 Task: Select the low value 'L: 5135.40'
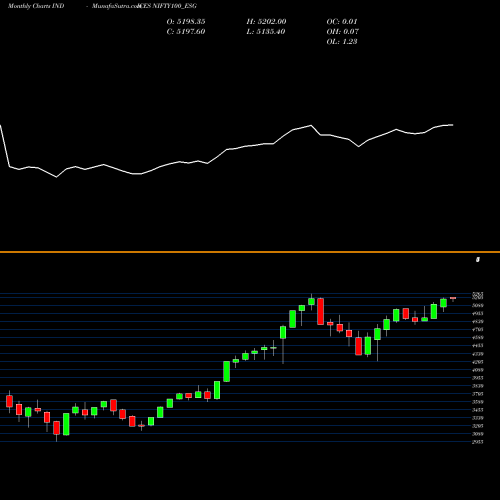click(266, 32)
